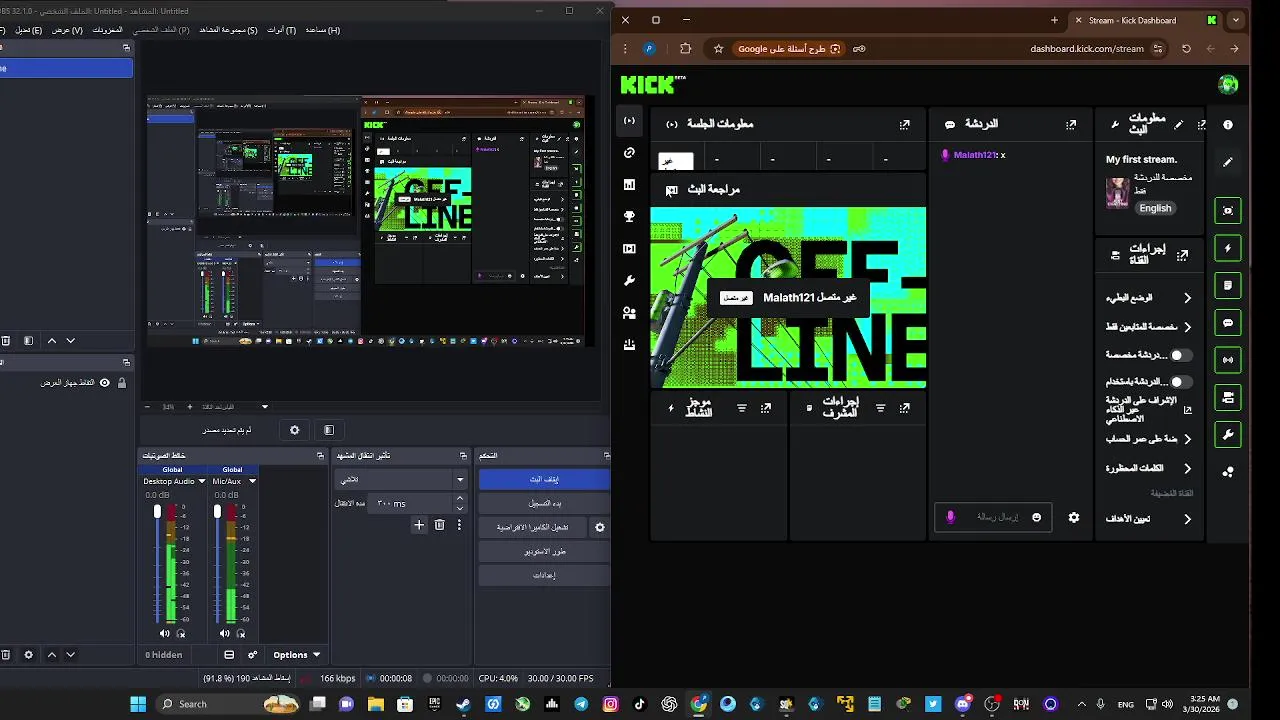Open OBS View (V) menu

click(67, 30)
